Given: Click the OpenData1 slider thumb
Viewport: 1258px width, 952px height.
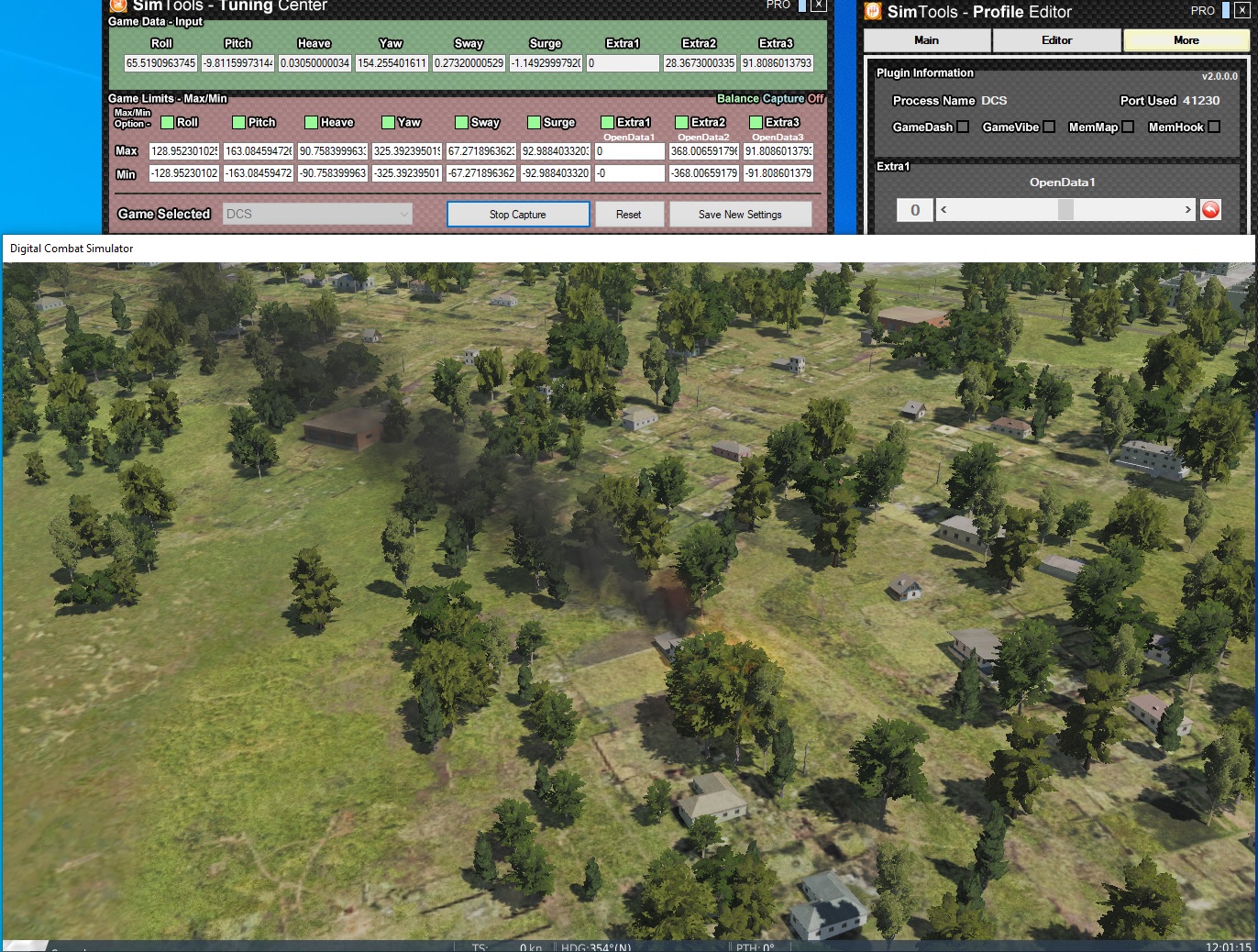Looking at the screenshot, I should pos(1065,210).
